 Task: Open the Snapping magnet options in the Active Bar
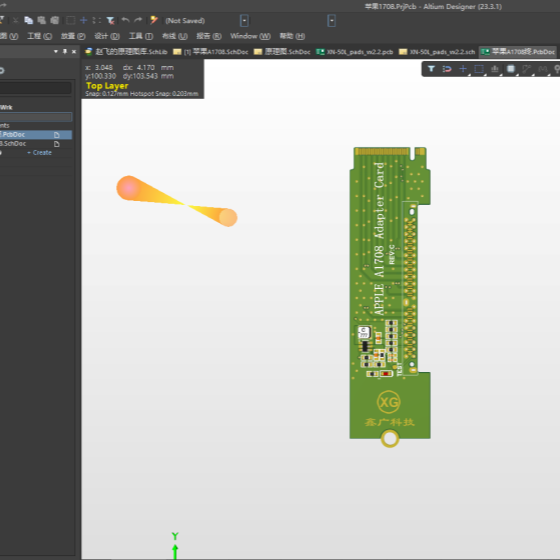(447, 69)
